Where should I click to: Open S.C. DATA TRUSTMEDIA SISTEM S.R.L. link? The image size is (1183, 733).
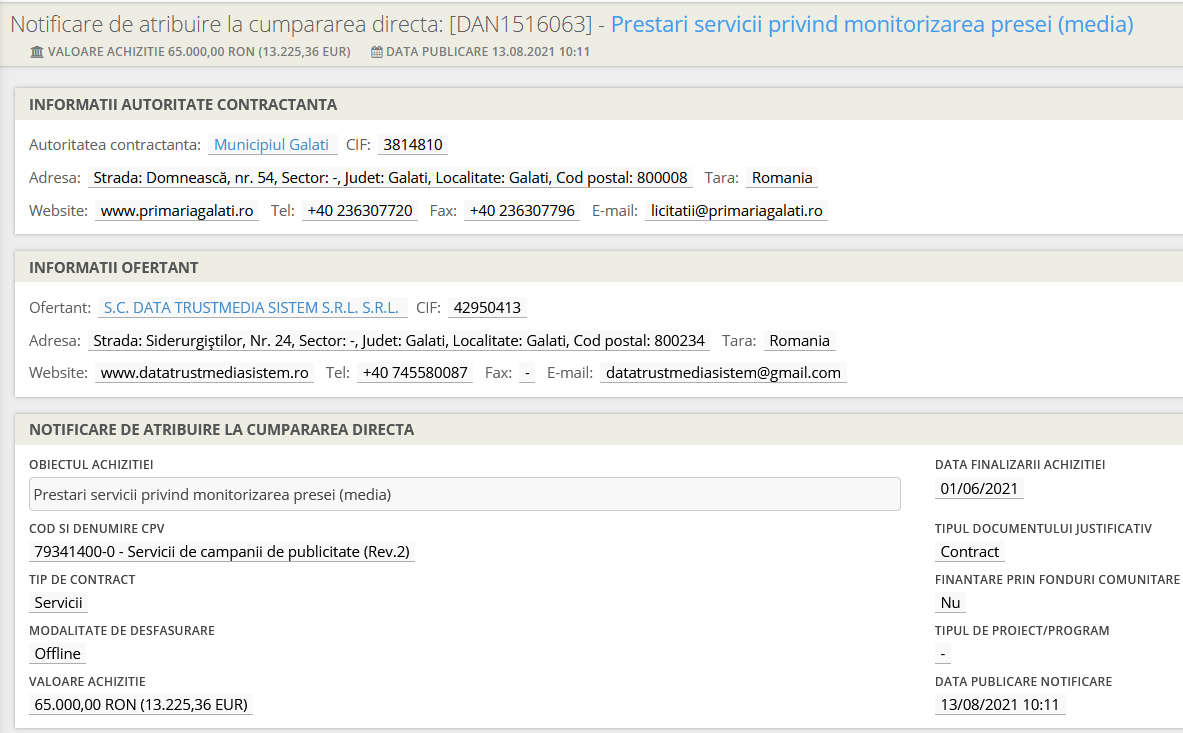[x=251, y=308]
